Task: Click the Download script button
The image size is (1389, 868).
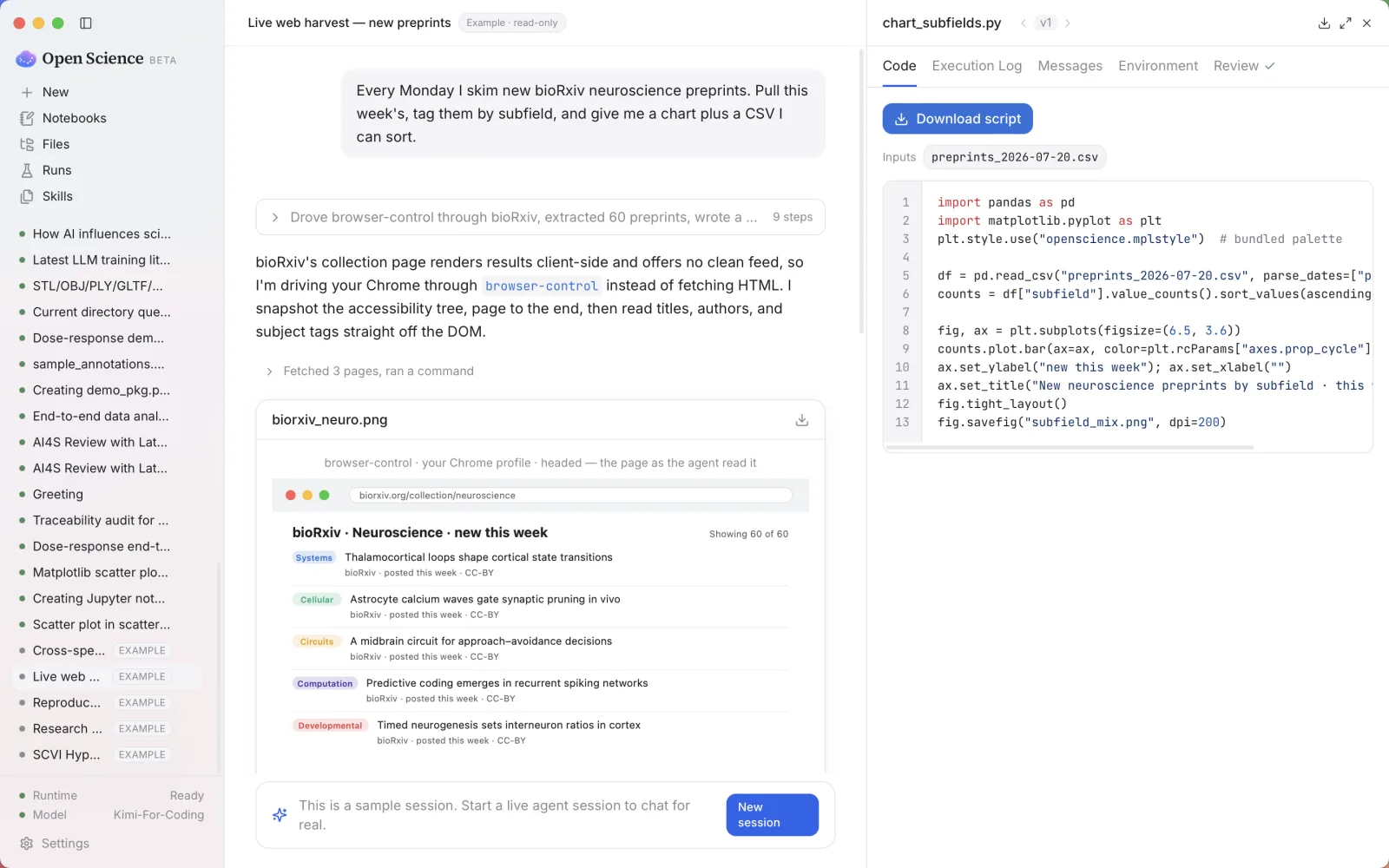Action: tap(958, 119)
